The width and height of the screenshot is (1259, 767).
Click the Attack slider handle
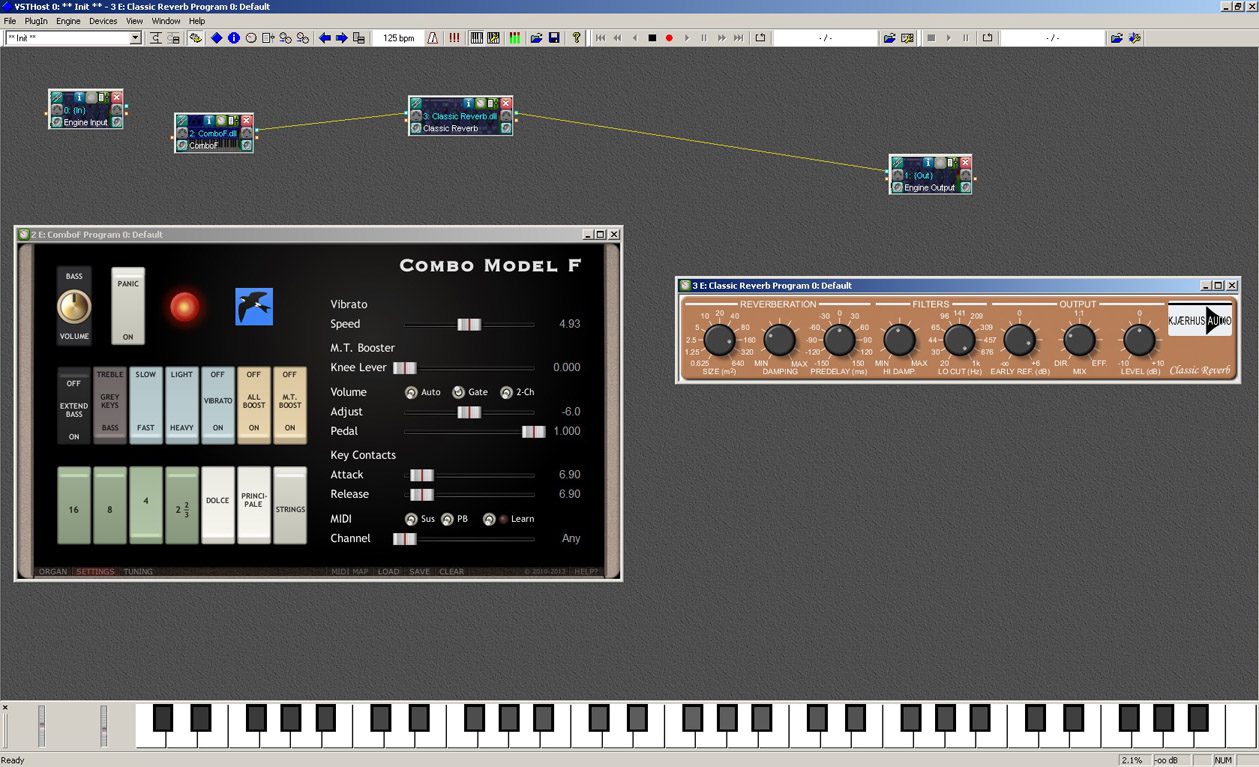coord(422,475)
